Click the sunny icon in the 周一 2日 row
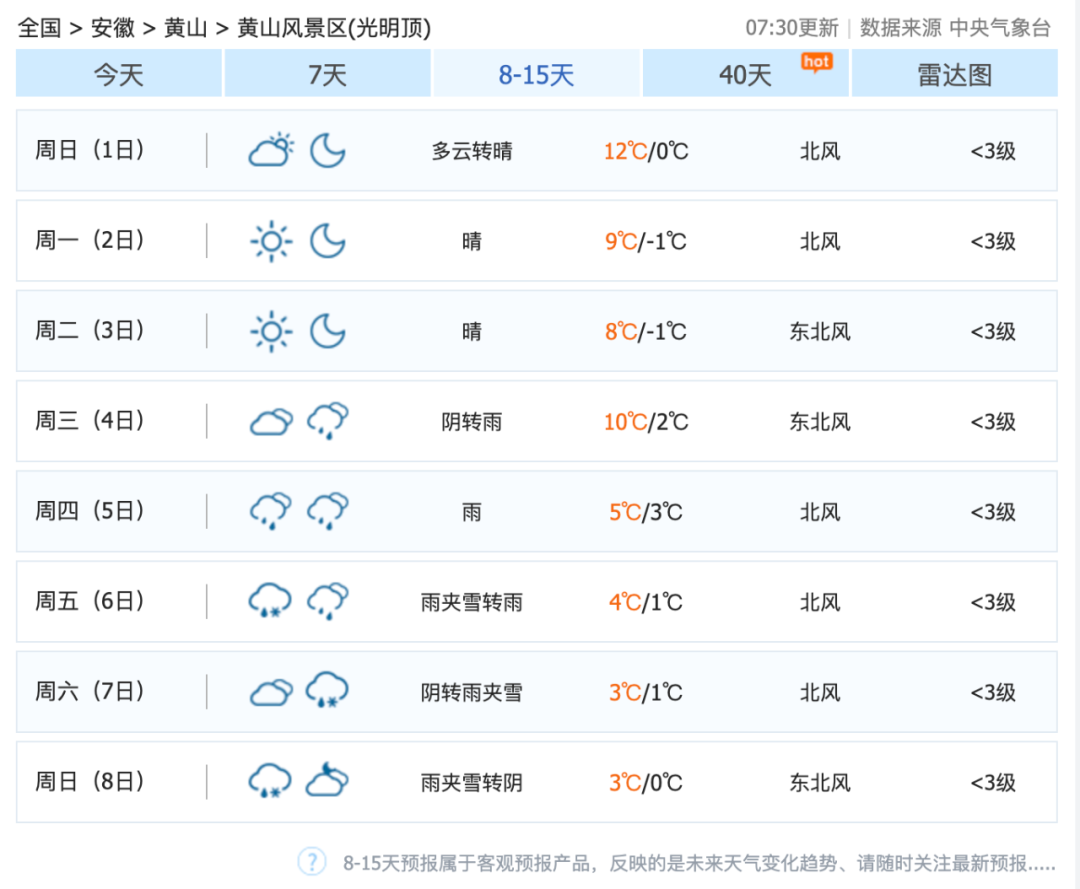Viewport: 1080px width, 889px height. pyautogui.click(x=271, y=242)
